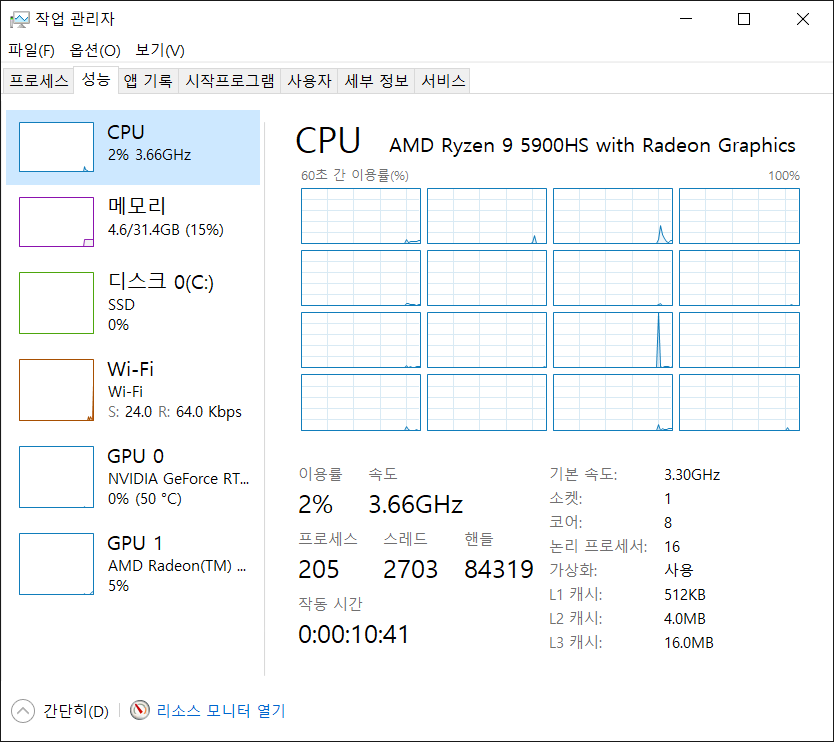Viewport: 834px width, 742px height.
Task: Open the 서비스 tab
Action: (443, 82)
